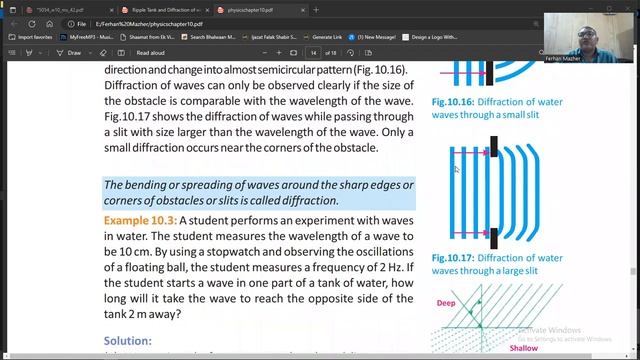Edit the page number field showing 14

313,53
